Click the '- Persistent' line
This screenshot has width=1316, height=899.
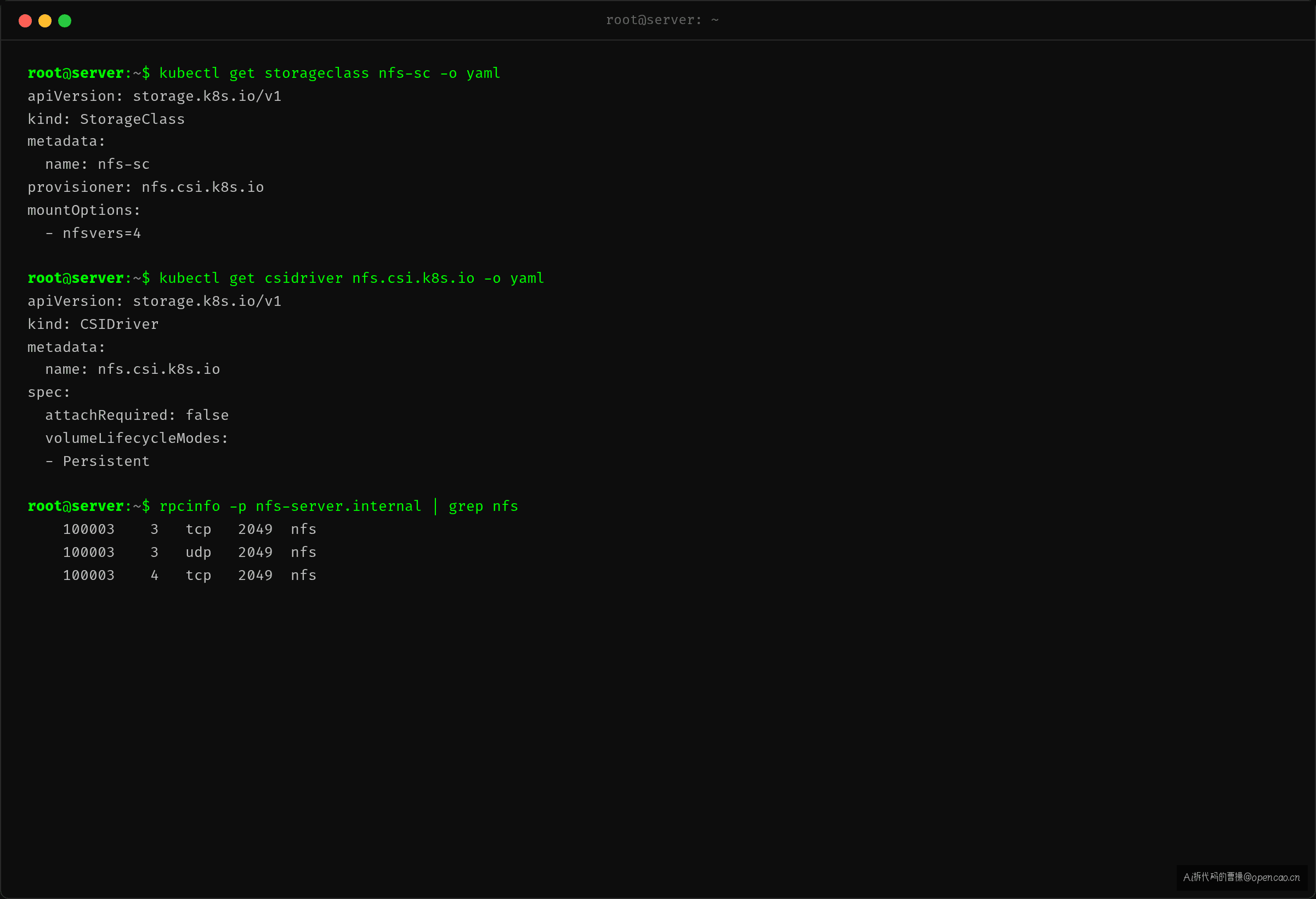98,462
